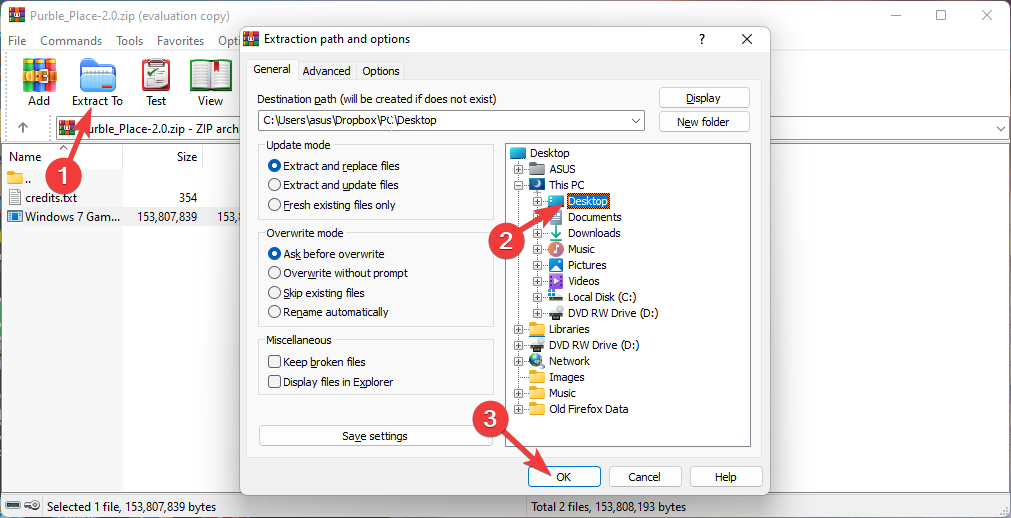Click the Desktop root icon in folder tree
This screenshot has height=518, width=1011.
[518, 153]
